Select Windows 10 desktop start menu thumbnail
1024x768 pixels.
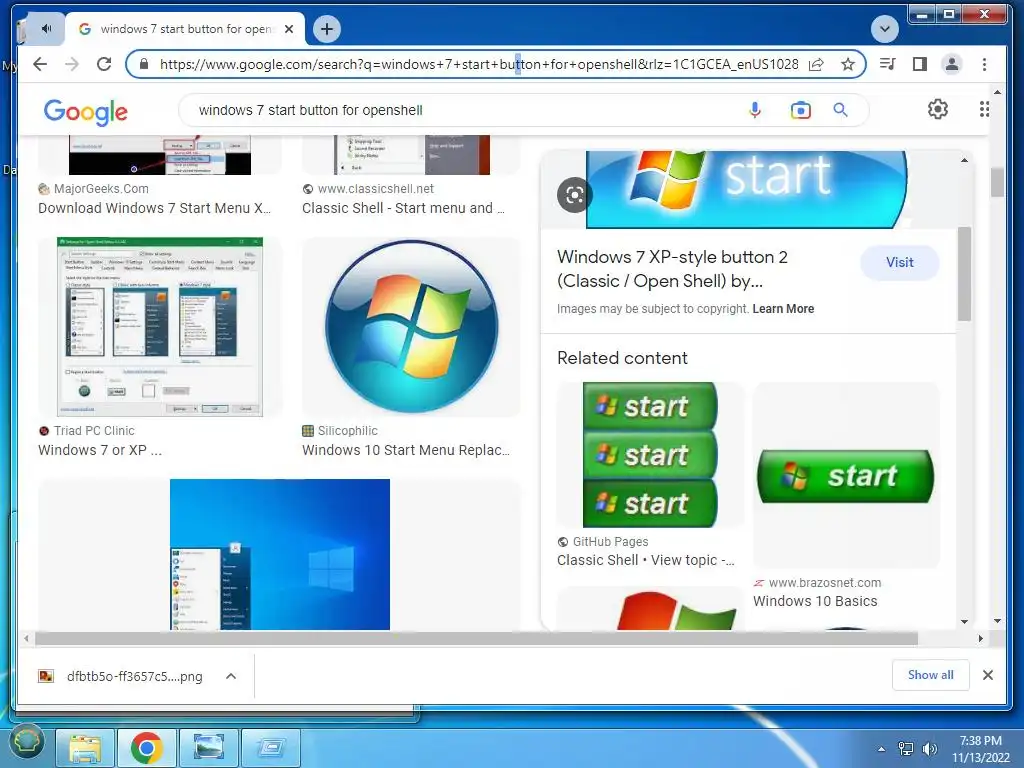tap(280, 554)
